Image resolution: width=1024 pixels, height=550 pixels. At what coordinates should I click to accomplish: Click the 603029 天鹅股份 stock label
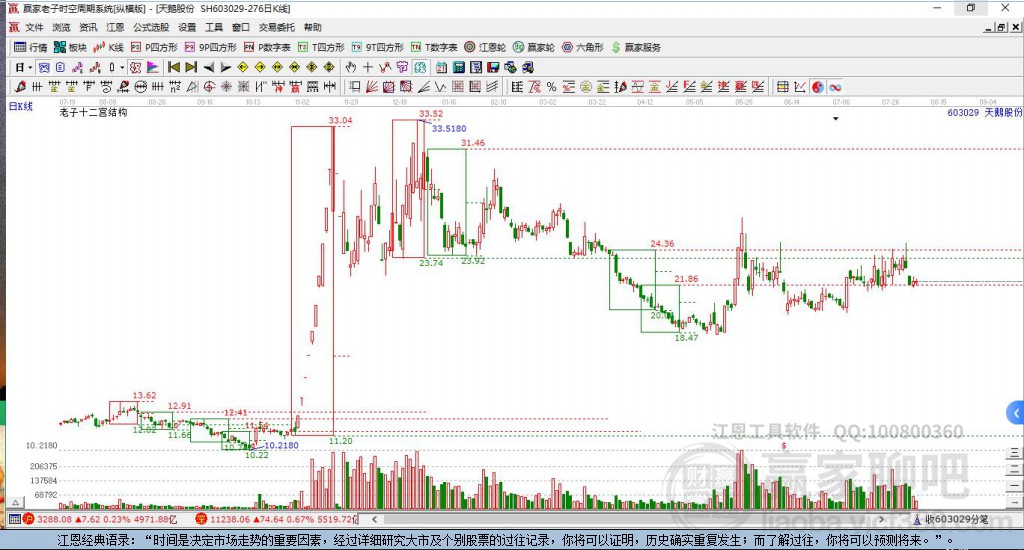click(x=985, y=112)
